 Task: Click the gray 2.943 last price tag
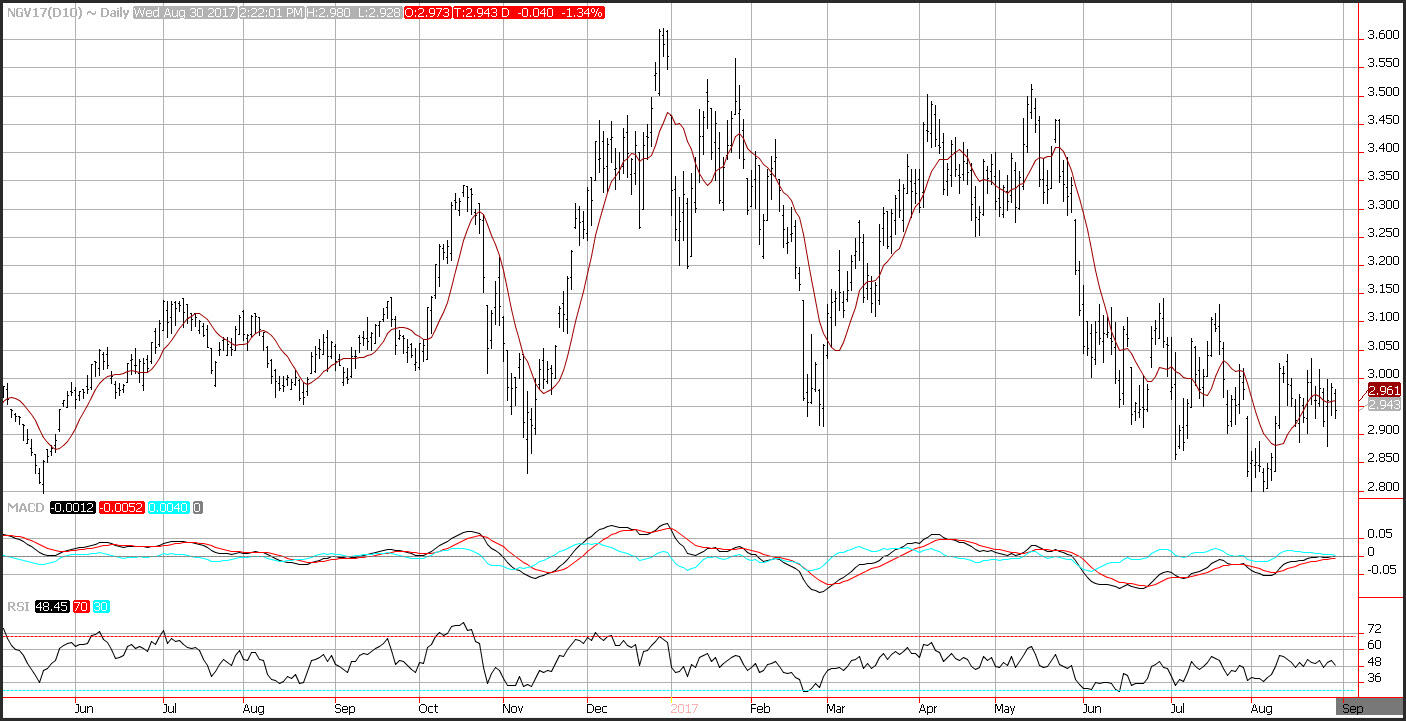tap(1384, 404)
